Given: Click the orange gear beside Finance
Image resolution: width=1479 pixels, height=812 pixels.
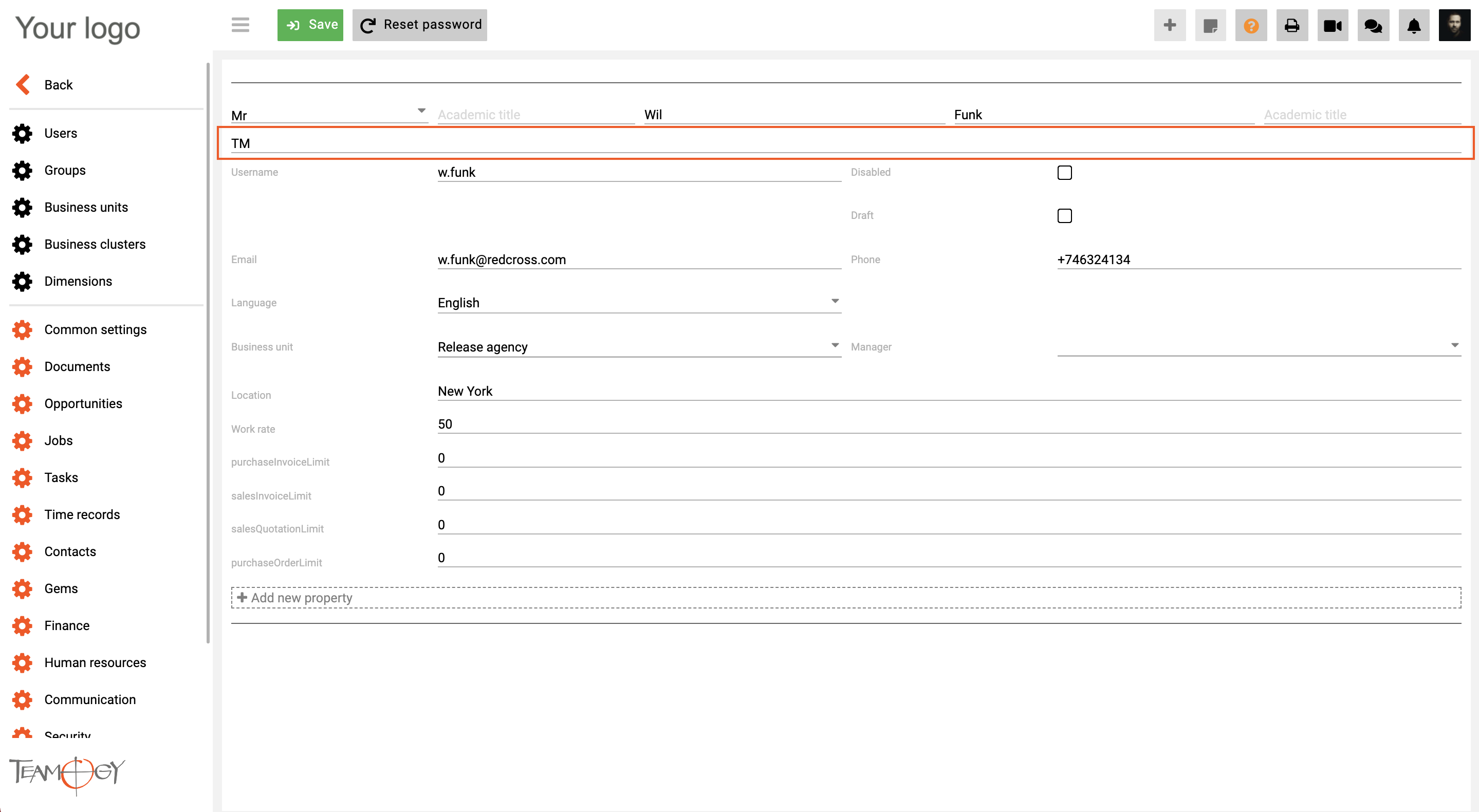Looking at the screenshot, I should tap(23, 626).
